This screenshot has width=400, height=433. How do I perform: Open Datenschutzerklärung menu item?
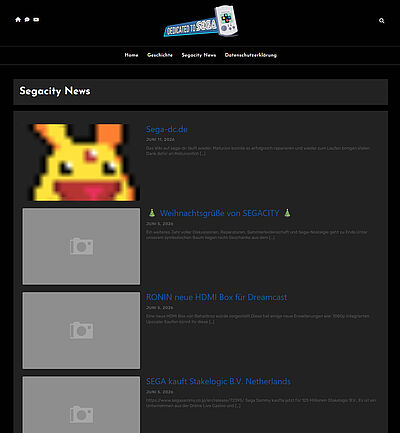[x=251, y=55]
